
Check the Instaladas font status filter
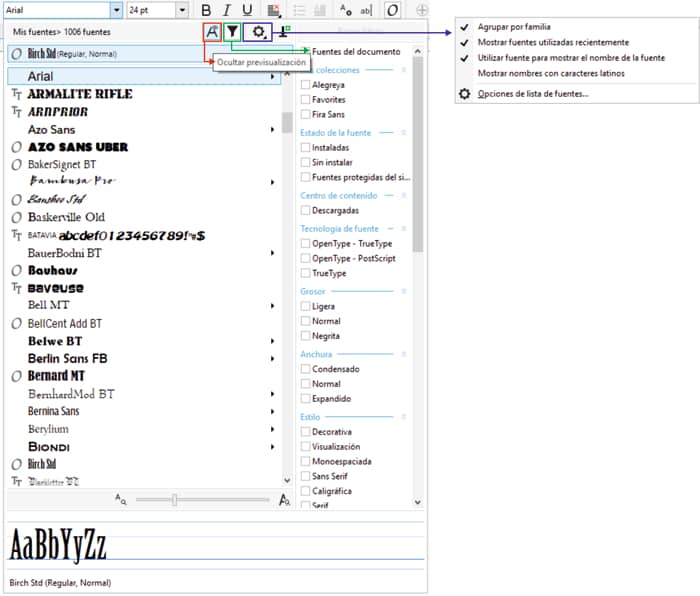pyautogui.click(x=306, y=147)
